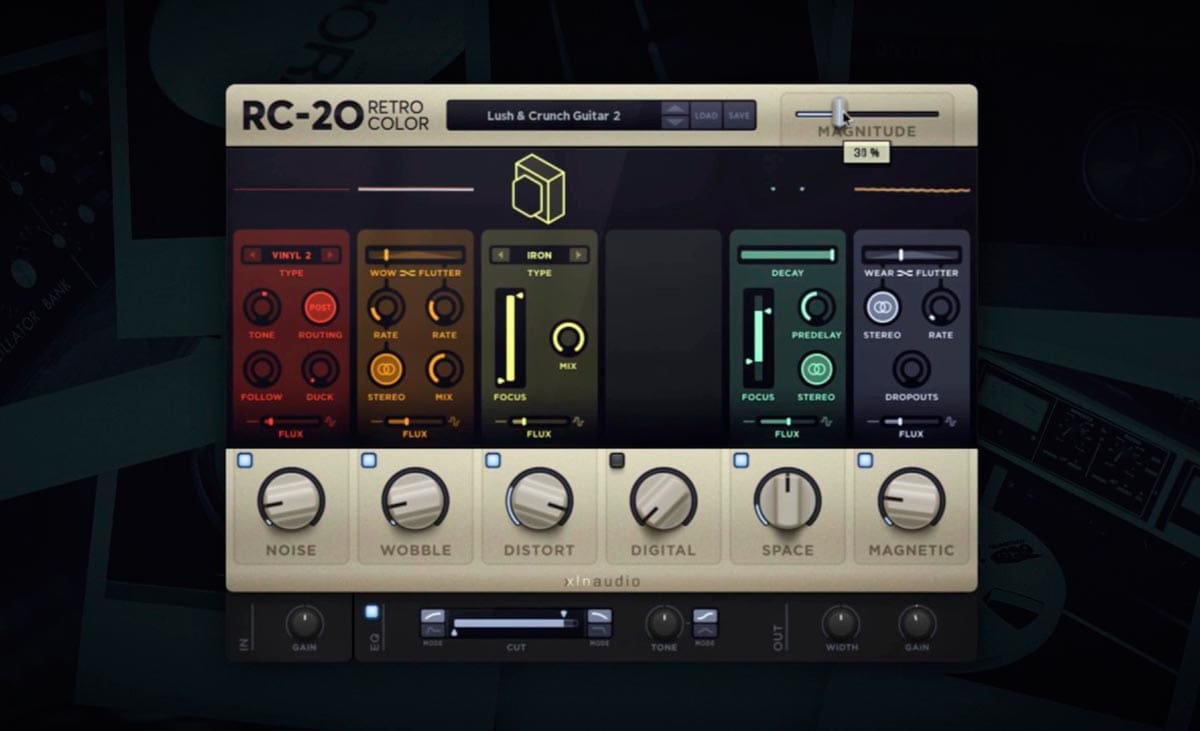Click the Wobble MIX knob

pyautogui.click(x=445, y=369)
